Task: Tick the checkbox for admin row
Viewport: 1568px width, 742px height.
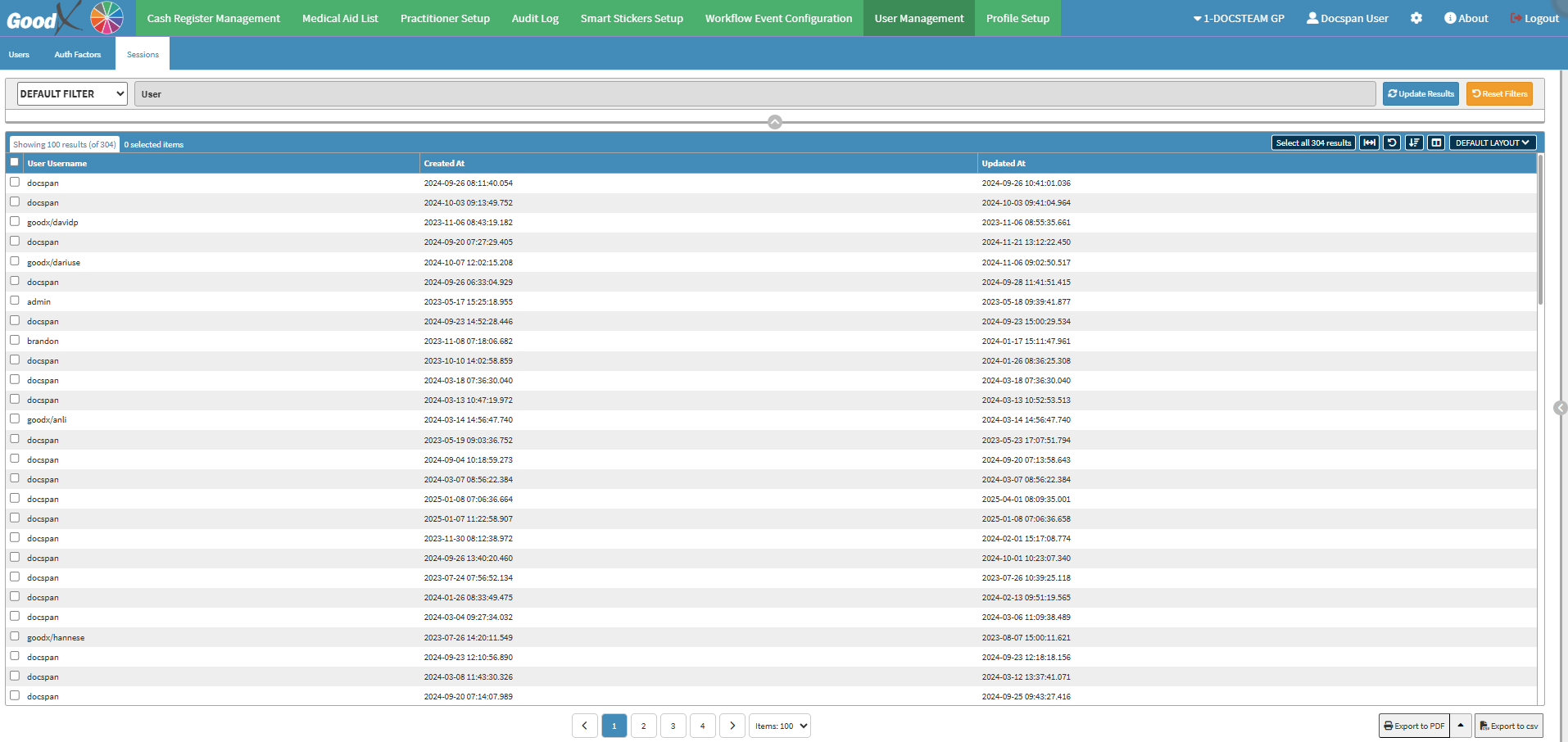Action: pyautogui.click(x=15, y=301)
